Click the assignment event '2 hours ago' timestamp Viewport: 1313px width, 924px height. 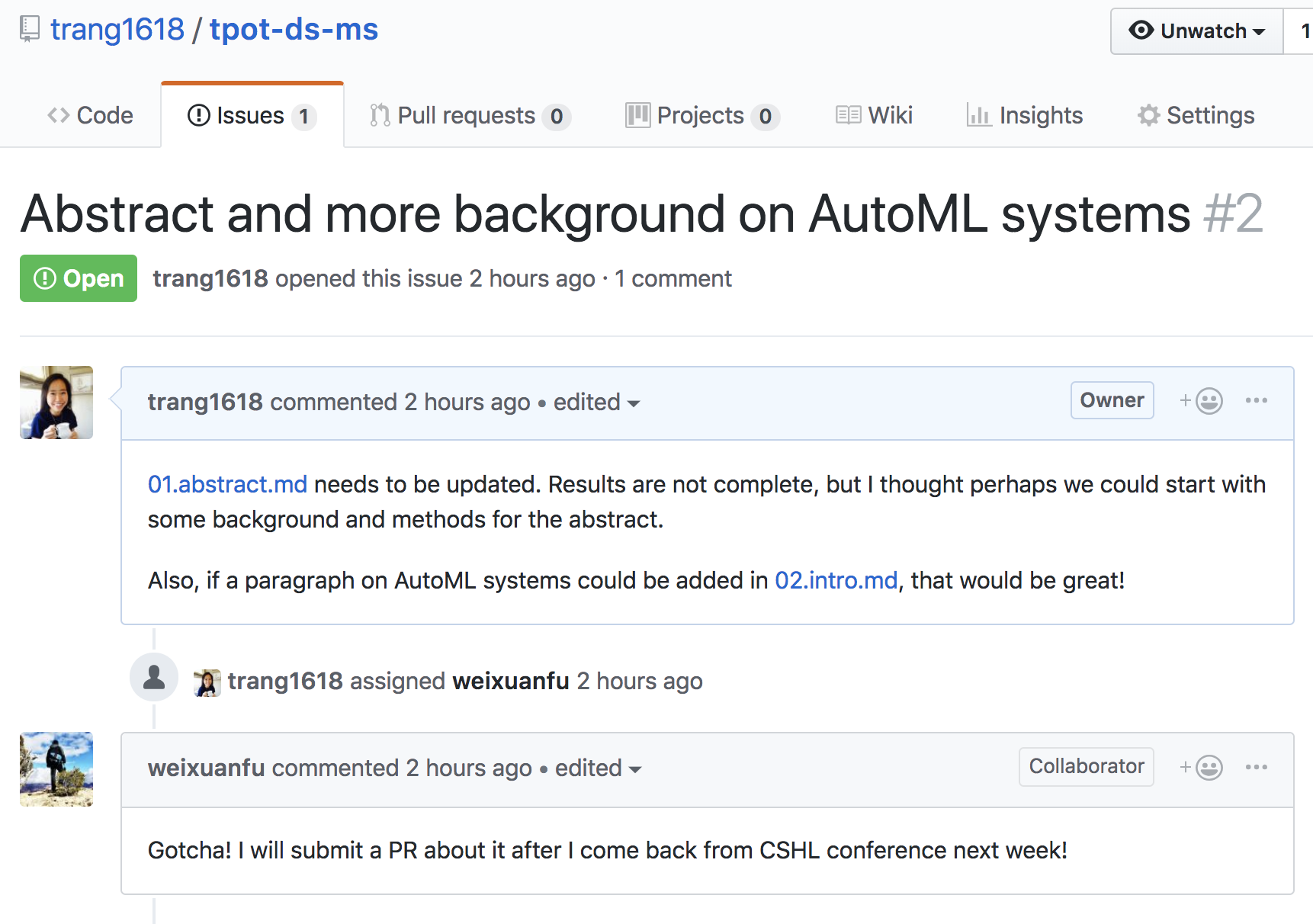click(x=640, y=681)
